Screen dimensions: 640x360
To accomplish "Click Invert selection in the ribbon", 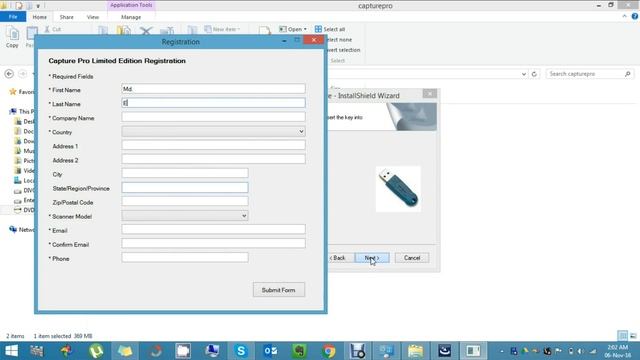I will click(344, 50).
